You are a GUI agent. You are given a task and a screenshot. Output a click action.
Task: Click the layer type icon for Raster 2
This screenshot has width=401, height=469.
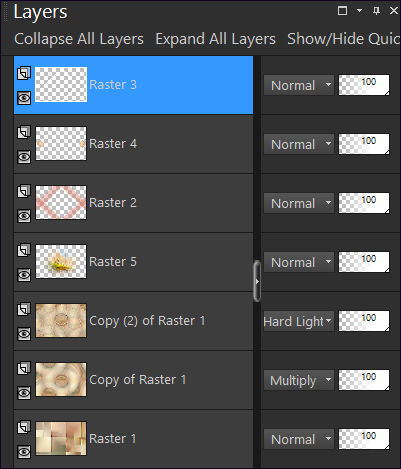(x=24, y=191)
